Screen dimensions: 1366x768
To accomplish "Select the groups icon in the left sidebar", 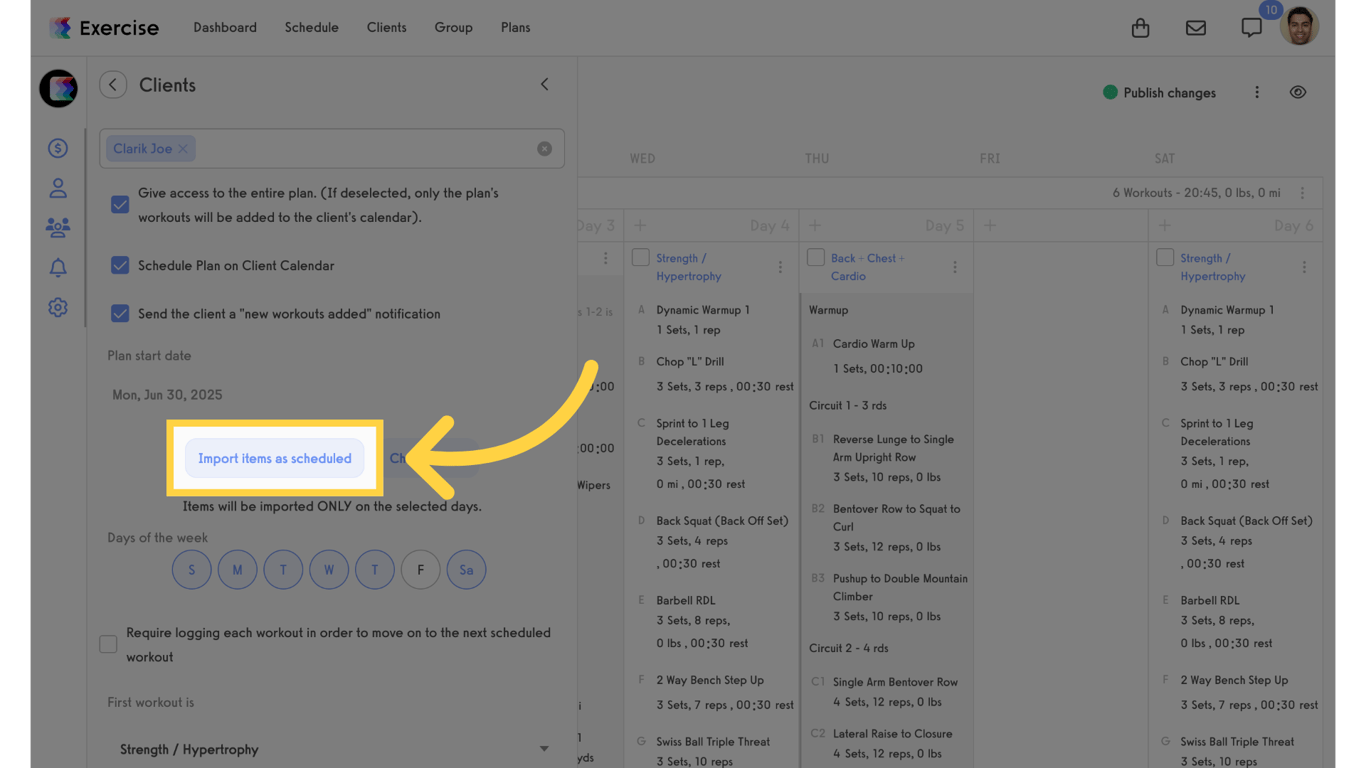I will coord(58,227).
